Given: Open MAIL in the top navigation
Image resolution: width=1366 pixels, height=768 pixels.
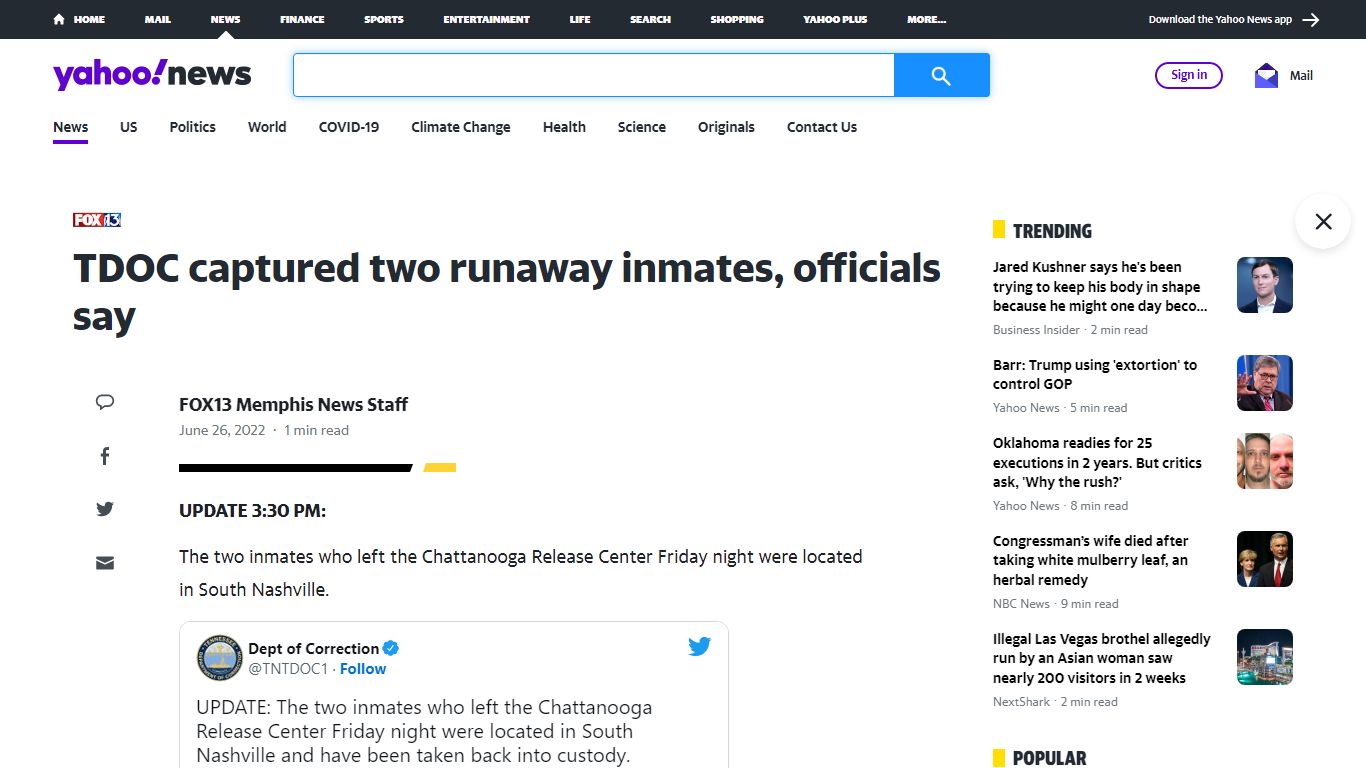Looking at the screenshot, I should (x=157, y=19).
